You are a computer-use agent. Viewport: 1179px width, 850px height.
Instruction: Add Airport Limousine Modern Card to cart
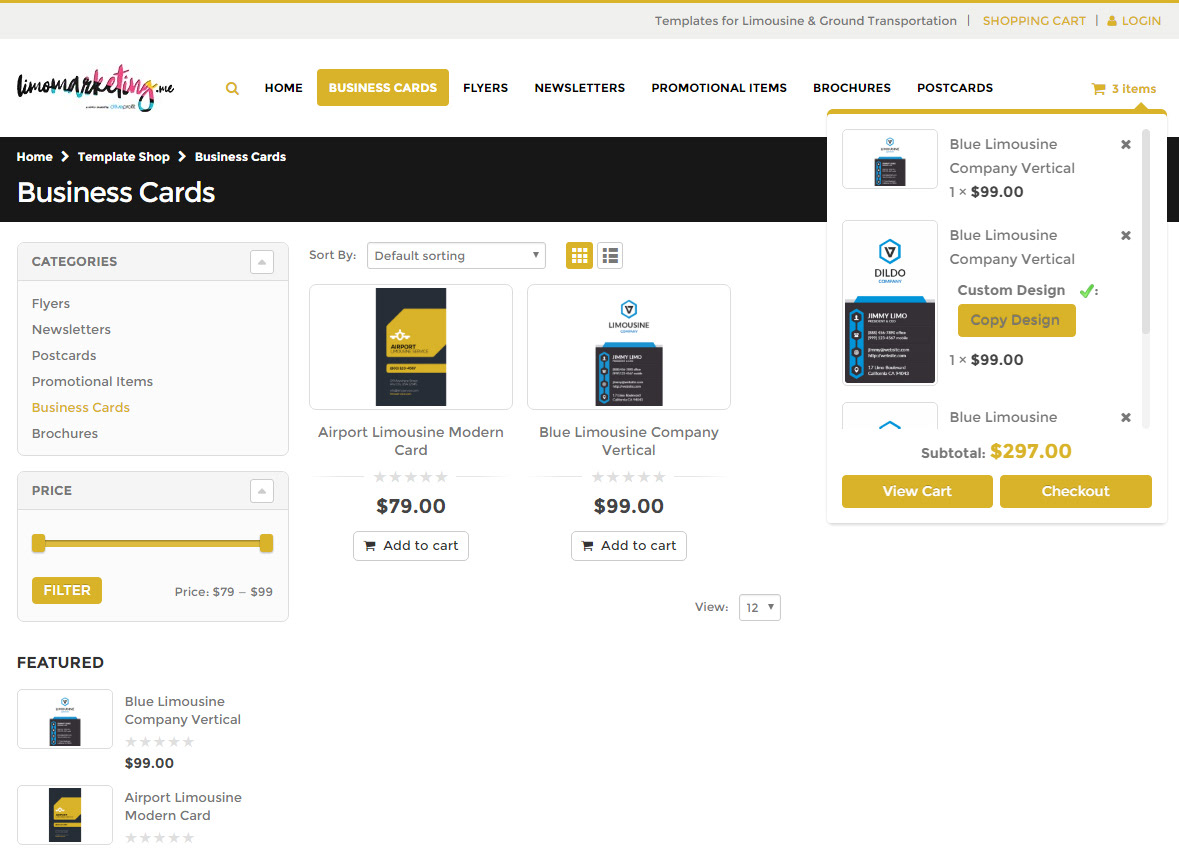(x=411, y=546)
